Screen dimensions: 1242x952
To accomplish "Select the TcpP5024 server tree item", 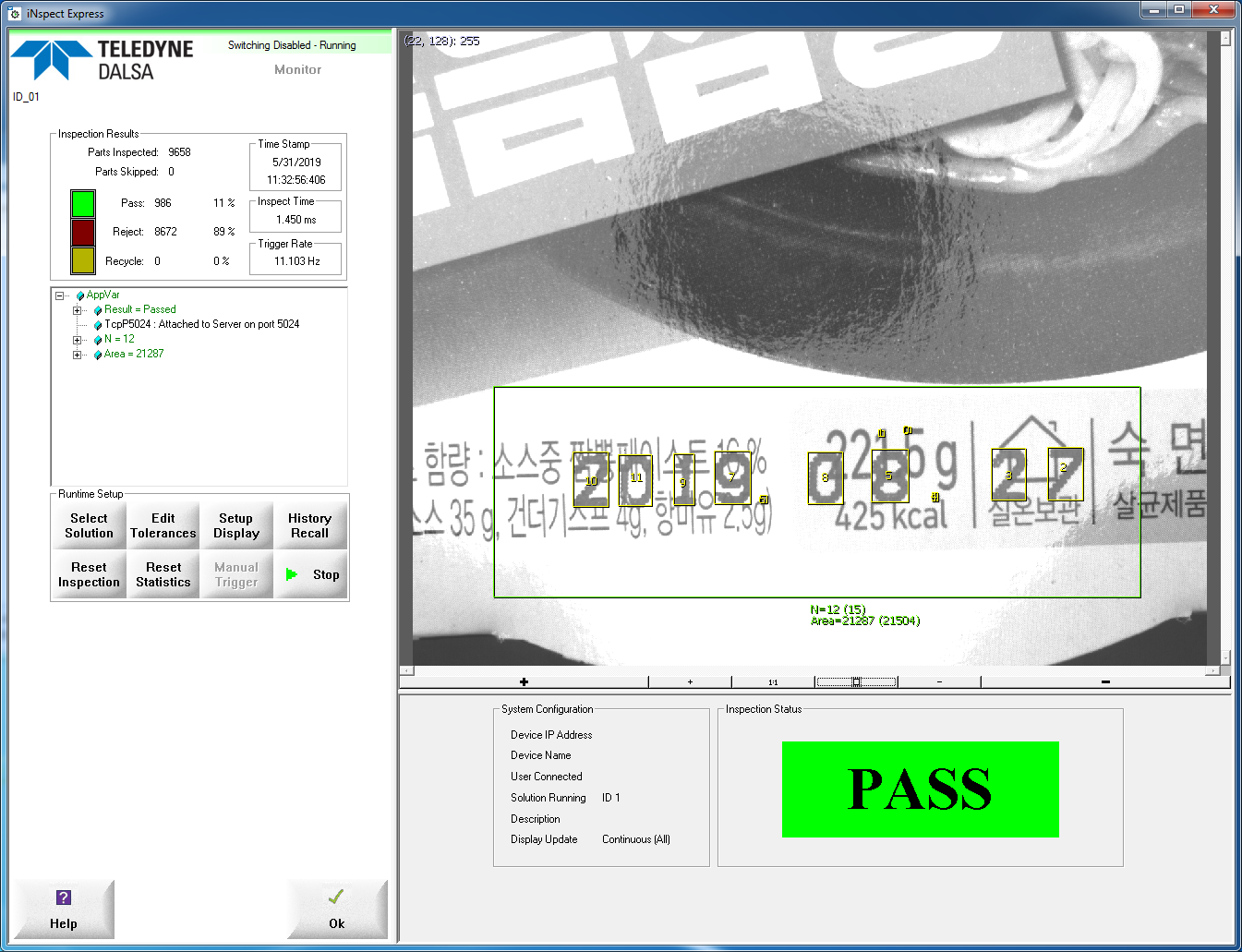I will [x=201, y=324].
